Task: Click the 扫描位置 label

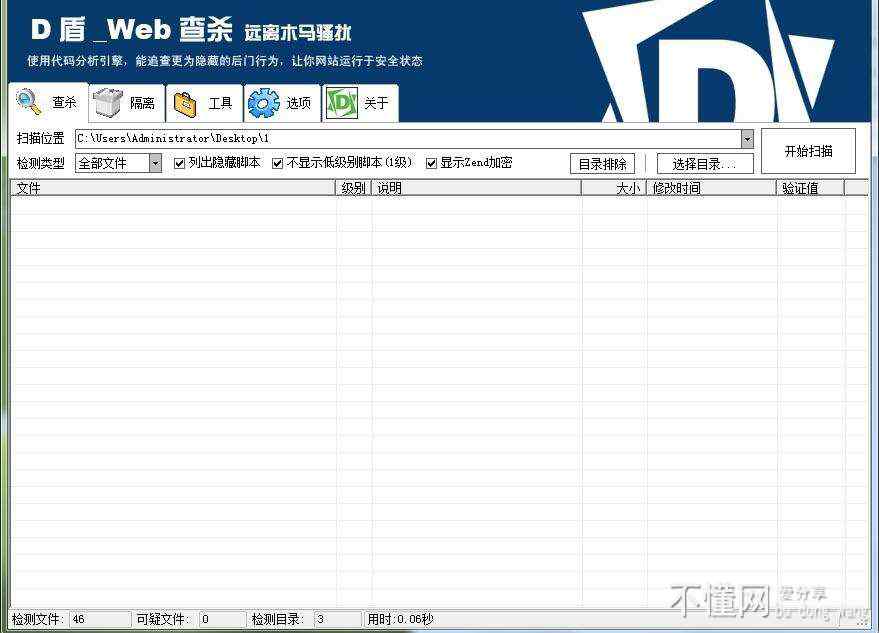Action: coord(40,138)
